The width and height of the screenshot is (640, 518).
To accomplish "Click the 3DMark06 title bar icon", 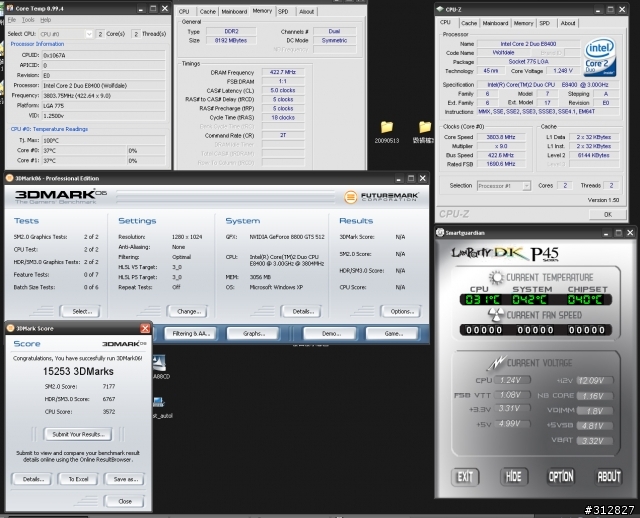I will [x=9, y=178].
